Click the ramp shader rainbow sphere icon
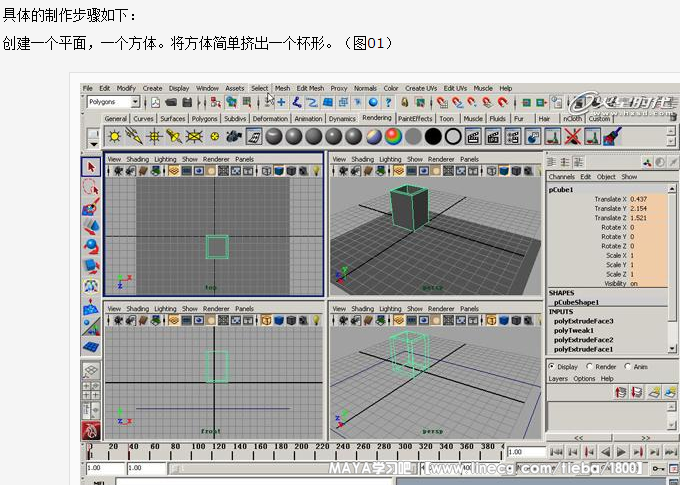This screenshot has height=485, width=680. click(x=393, y=137)
